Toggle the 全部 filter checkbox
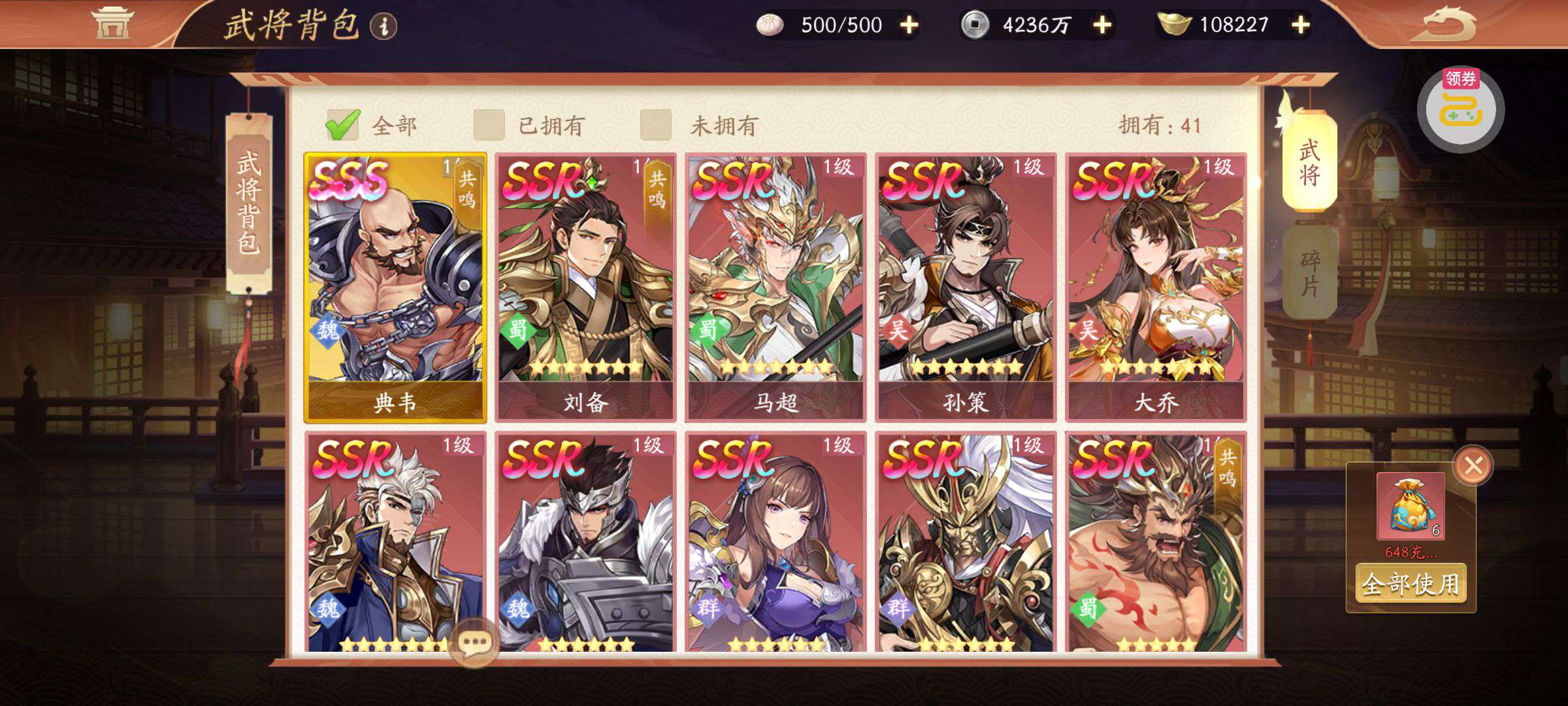 click(343, 124)
